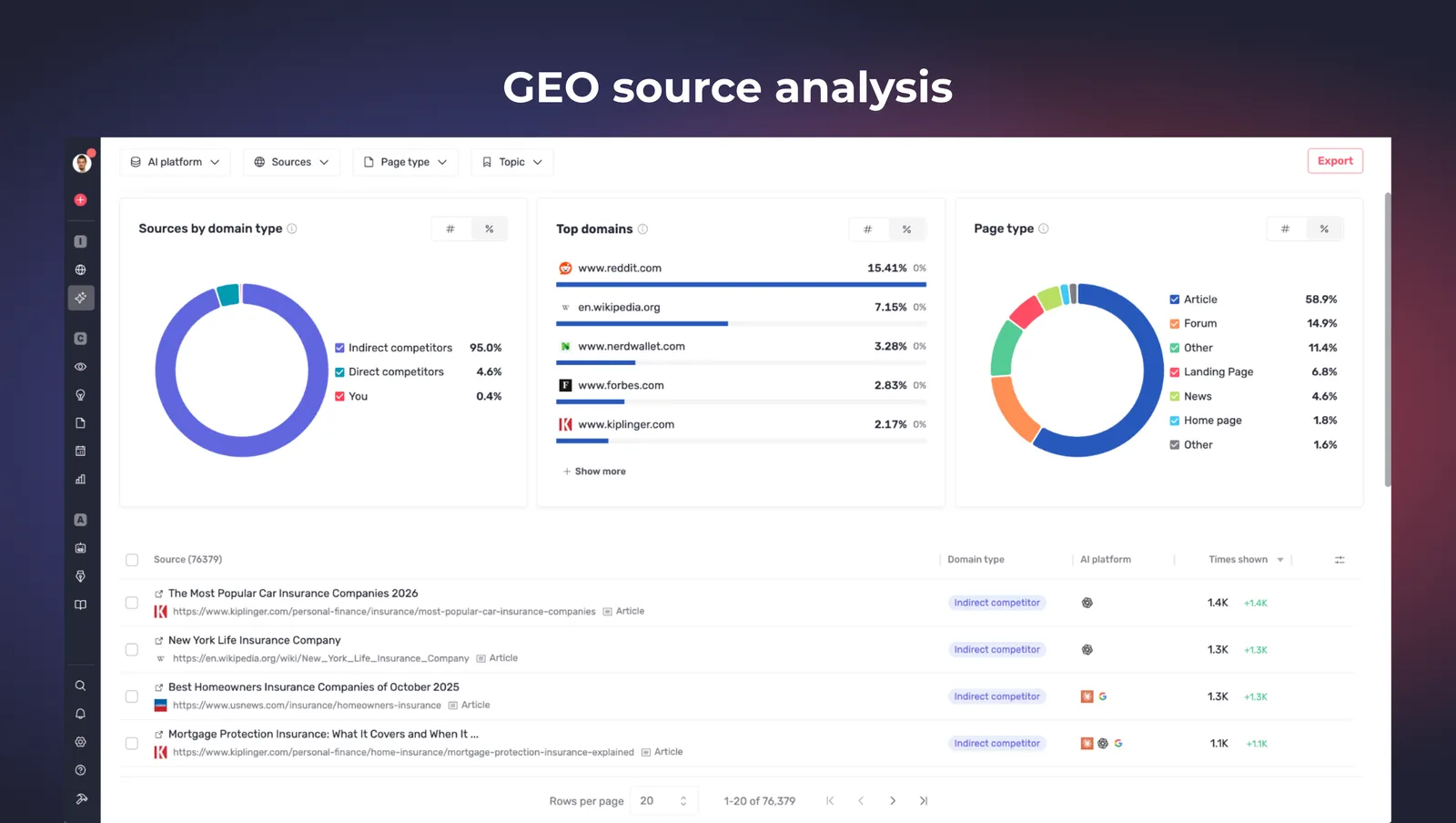
Task: Open The Most Popular Car Insurance Companies 2026 link
Action: tap(293, 594)
